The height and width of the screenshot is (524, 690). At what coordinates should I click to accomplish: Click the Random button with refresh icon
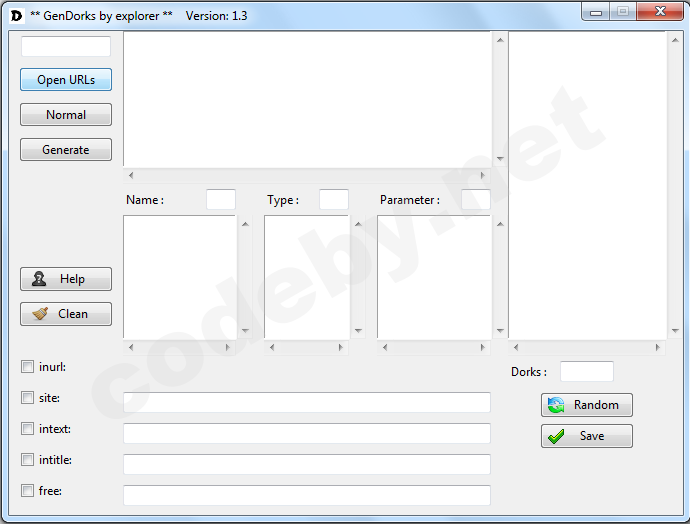click(x=587, y=405)
